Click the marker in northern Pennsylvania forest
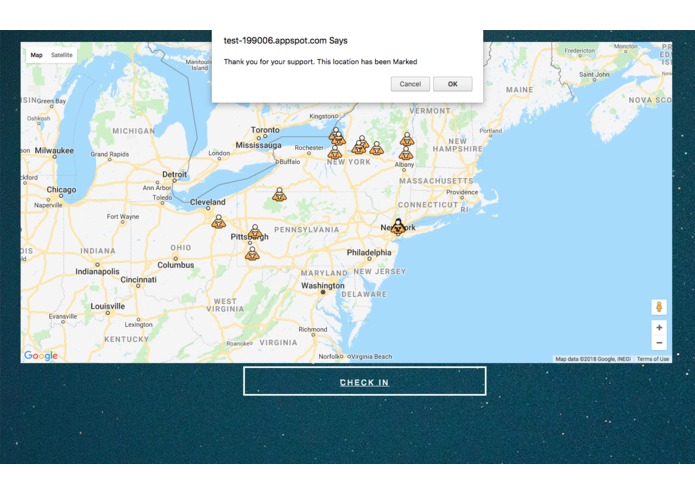The image size is (695, 494). click(x=279, y=194)
